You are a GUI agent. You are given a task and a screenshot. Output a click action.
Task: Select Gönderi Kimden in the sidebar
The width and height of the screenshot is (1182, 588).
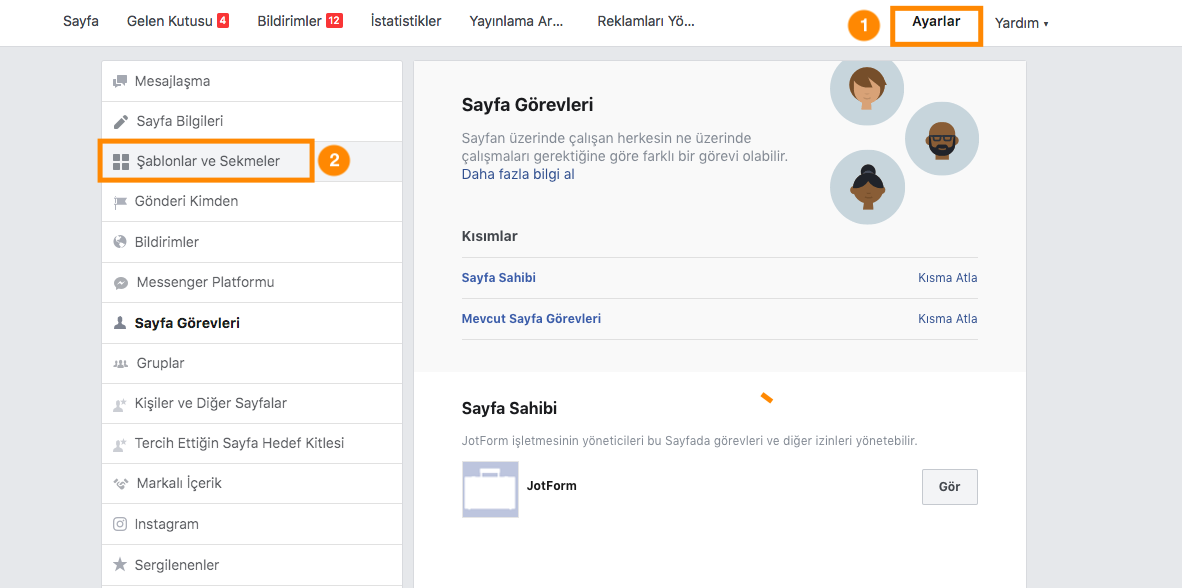click(253, 202)
